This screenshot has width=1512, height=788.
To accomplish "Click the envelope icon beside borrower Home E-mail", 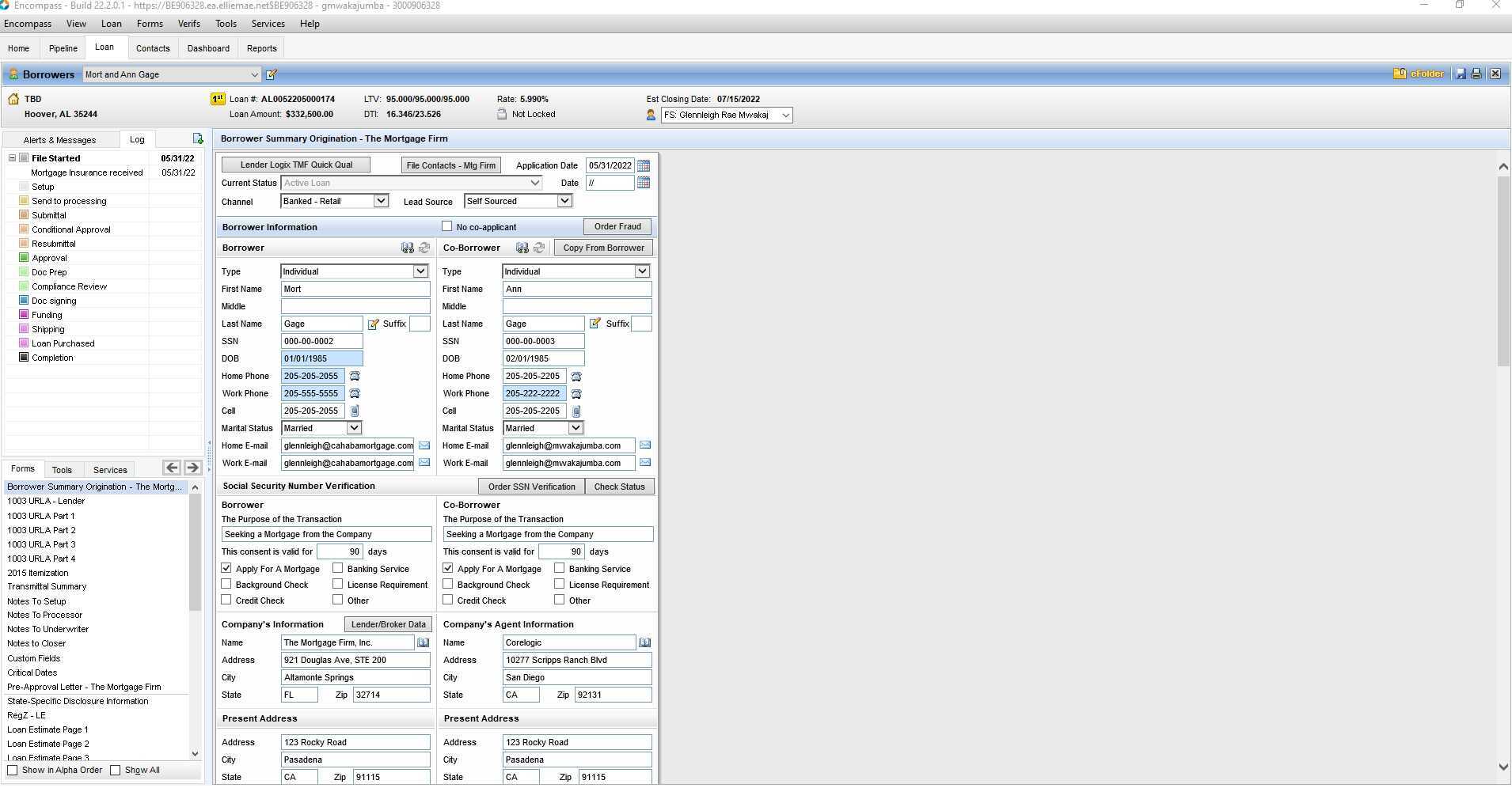I will (424, 445).
